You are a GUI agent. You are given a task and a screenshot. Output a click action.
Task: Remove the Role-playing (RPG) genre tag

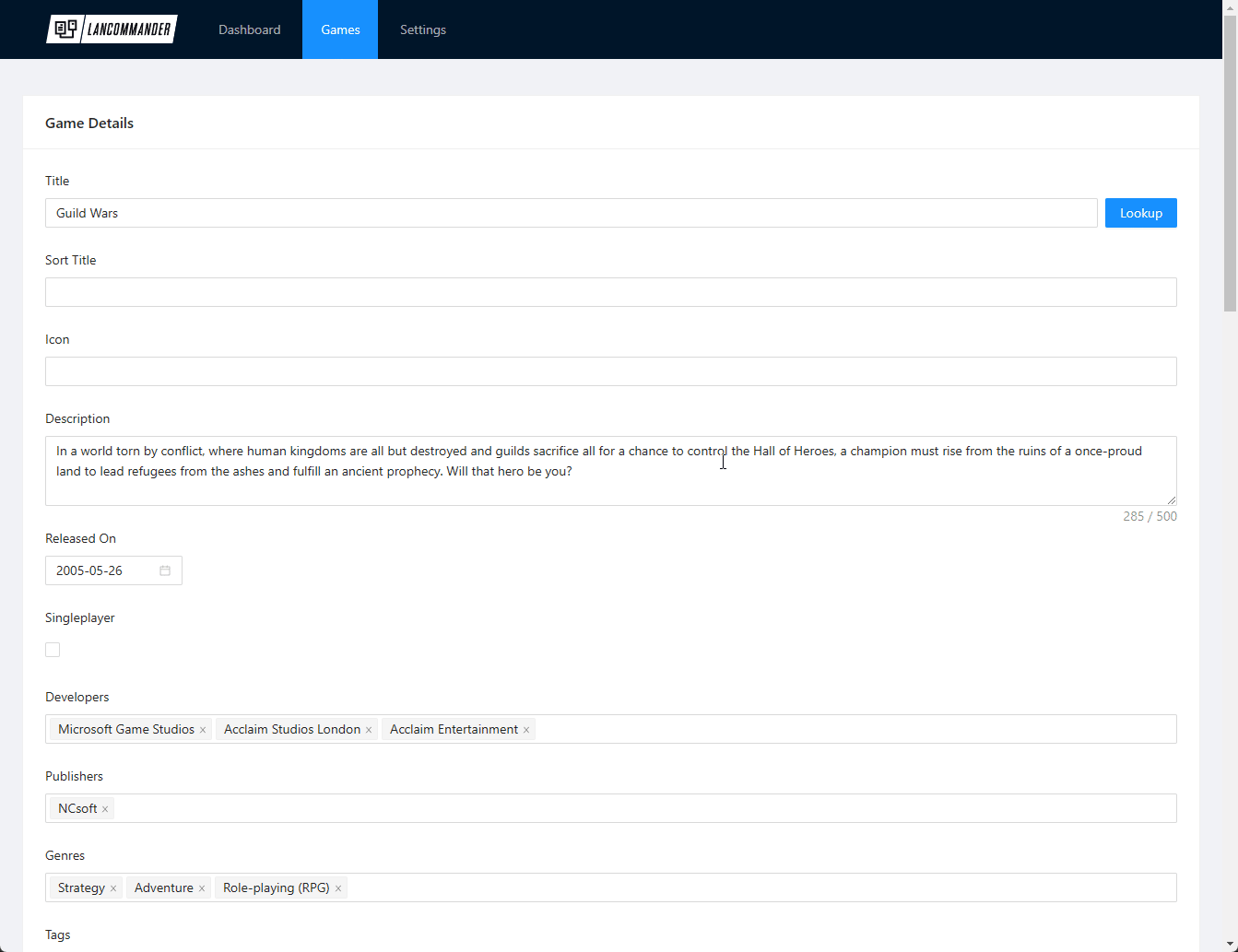tap(338, 888)
